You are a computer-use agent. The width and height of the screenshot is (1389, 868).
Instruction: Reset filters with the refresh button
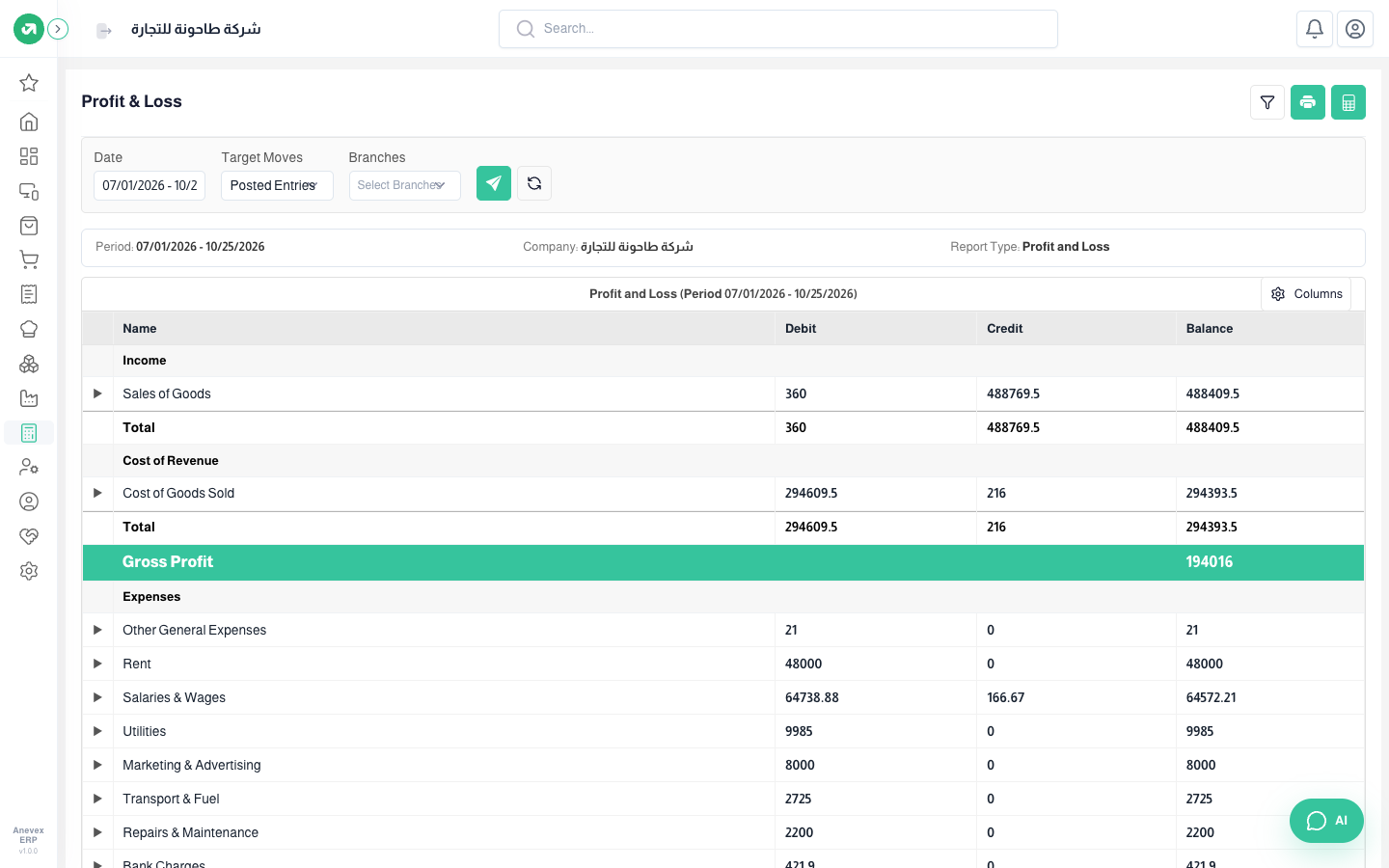coord(534,183)
